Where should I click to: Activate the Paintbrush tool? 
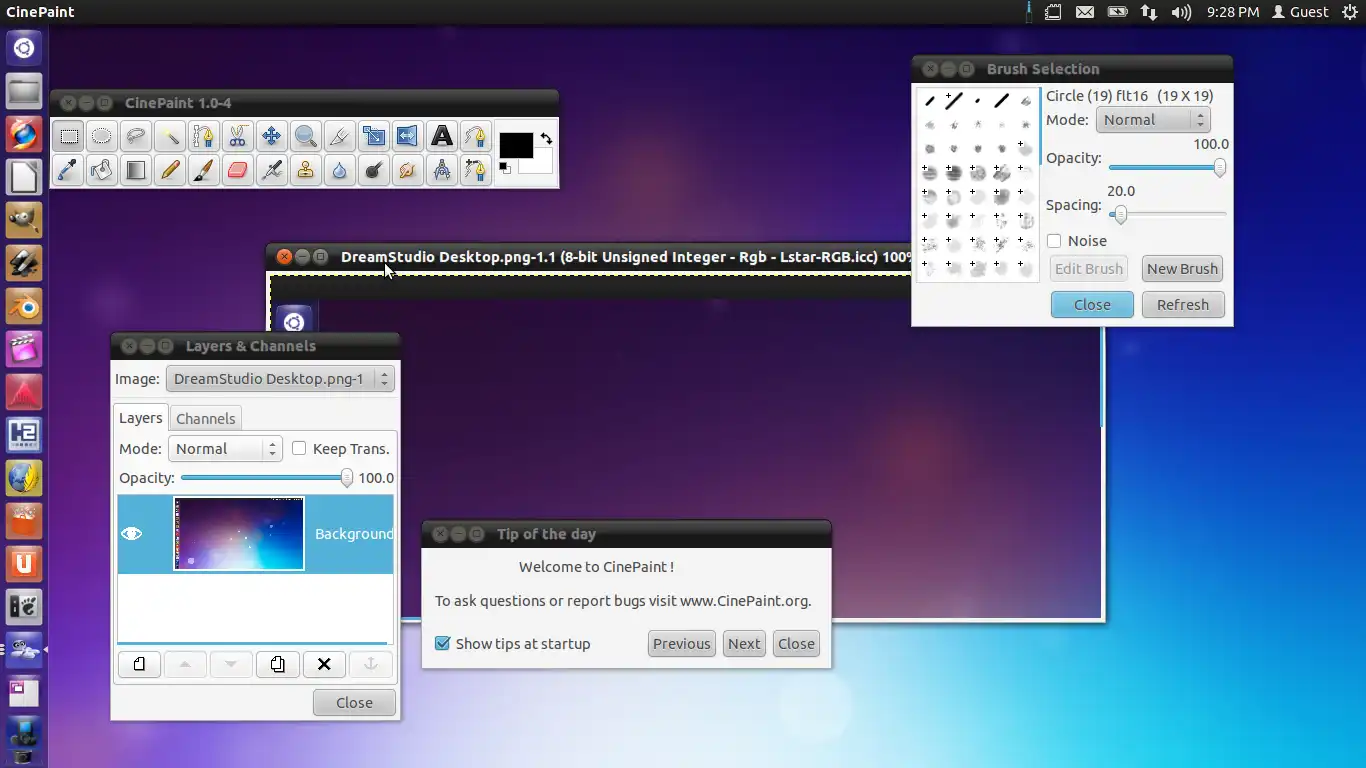tap(204, 170)
